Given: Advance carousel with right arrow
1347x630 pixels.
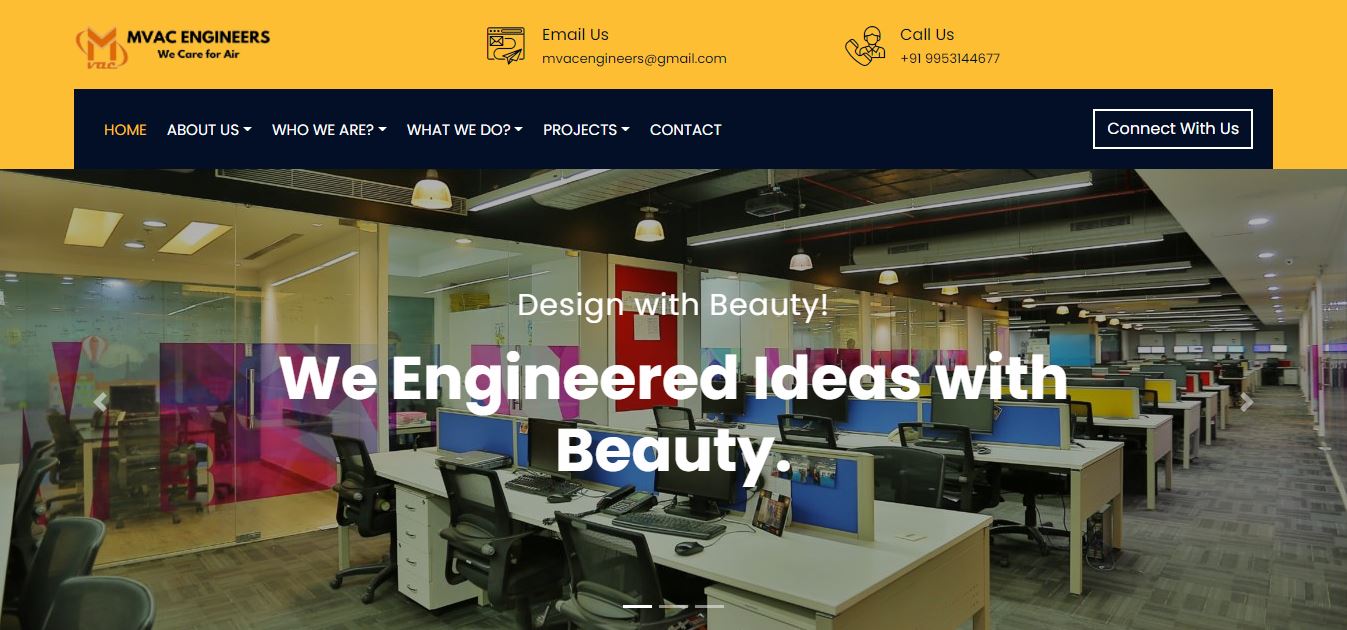Looking at the screenshot, I should click(x=1246, y=403).
